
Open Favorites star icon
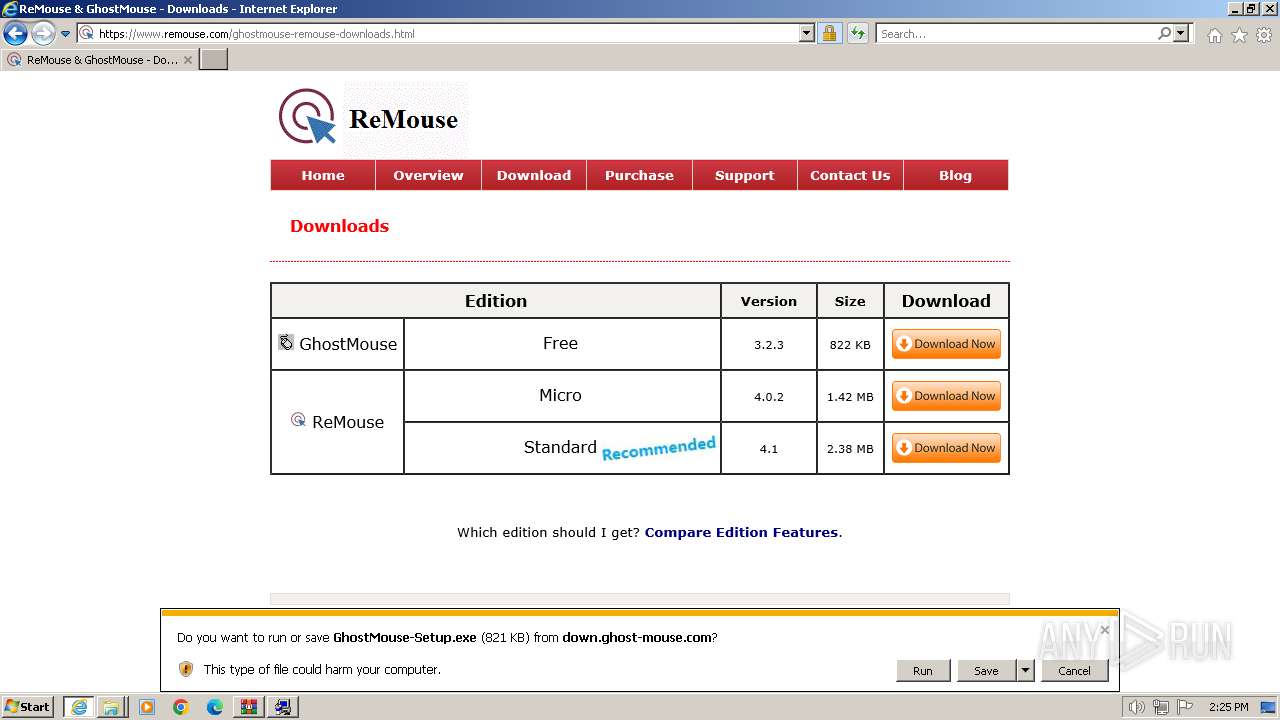pos(1239,35)
